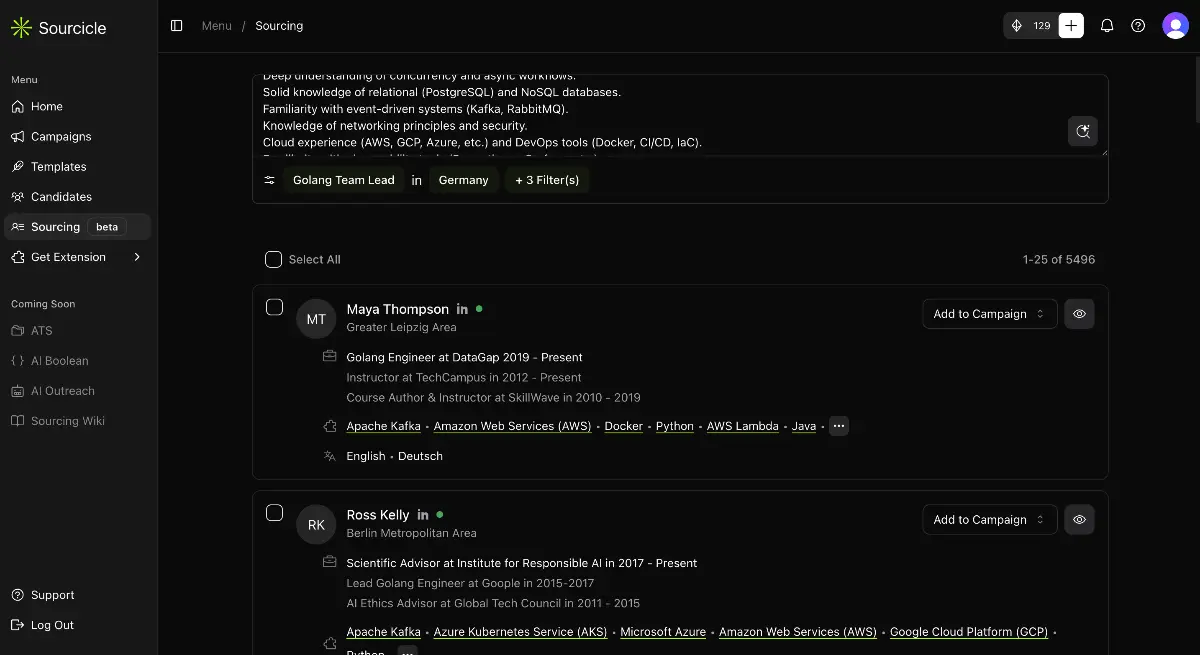Viewport: 1200px width, 655px height.
Task: Open the filter settings icon beside Golang Team Lead
Action: (x=268, y=180)
